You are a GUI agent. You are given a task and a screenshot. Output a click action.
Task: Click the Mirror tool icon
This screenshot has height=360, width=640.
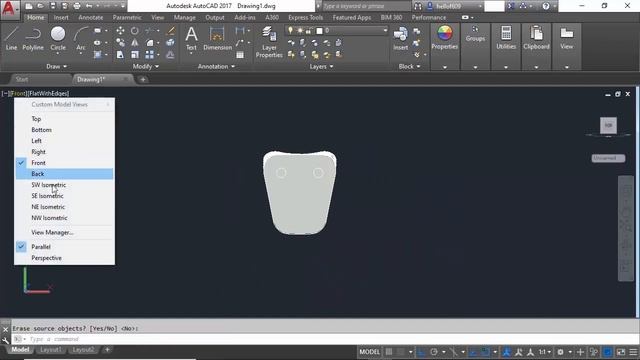(x=134, y=42)
